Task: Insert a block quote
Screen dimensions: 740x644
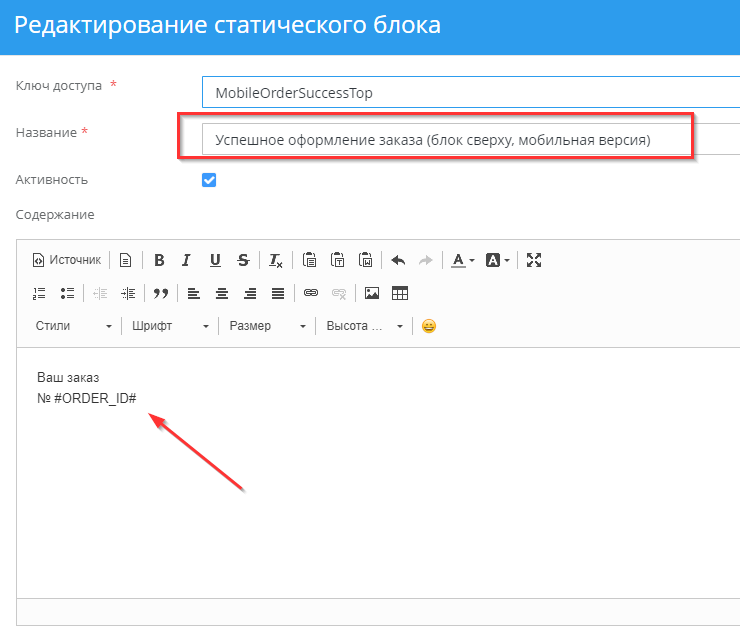Action: (x=160, y=293)
